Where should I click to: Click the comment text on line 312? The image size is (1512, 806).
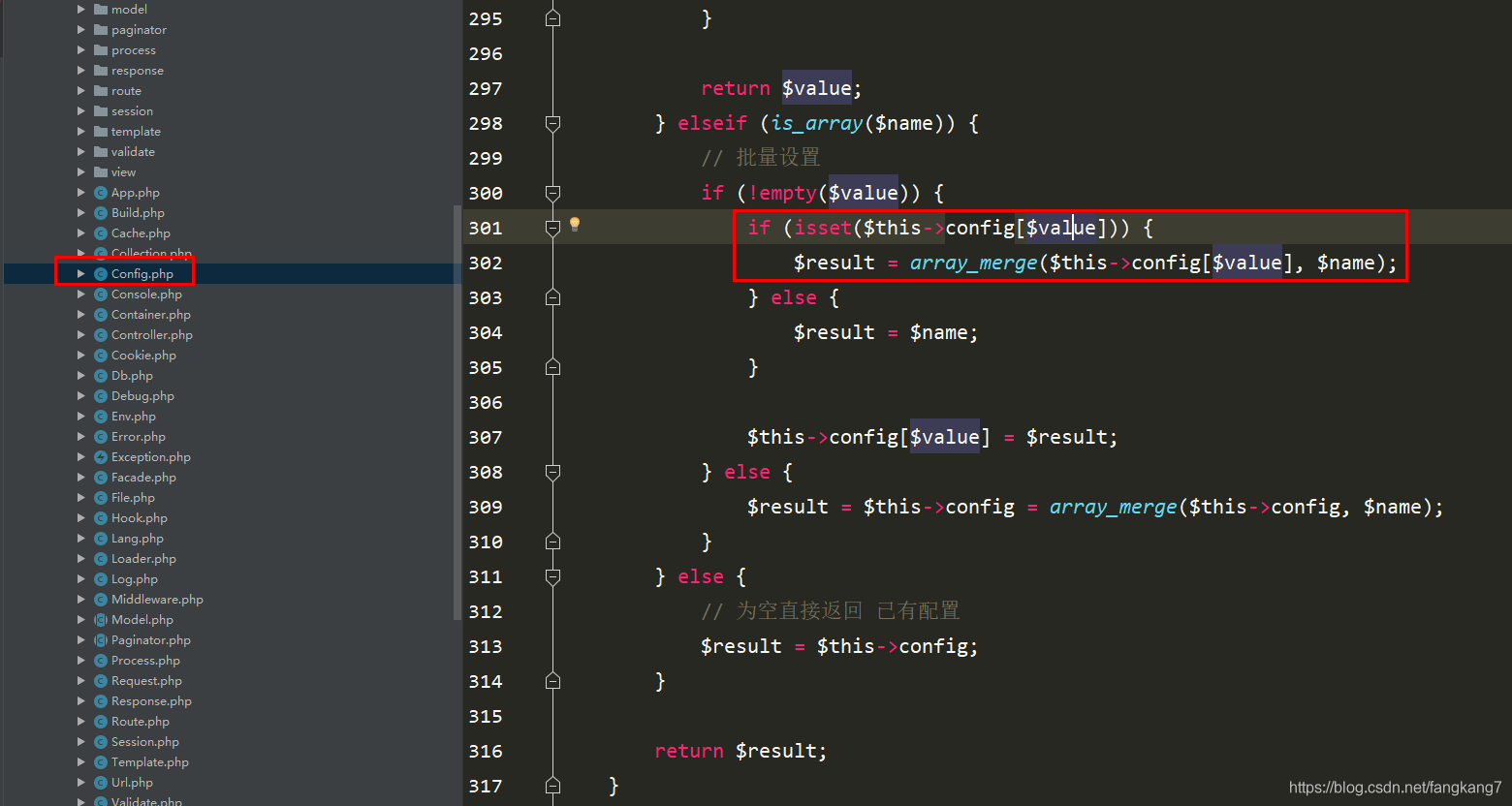830,611
